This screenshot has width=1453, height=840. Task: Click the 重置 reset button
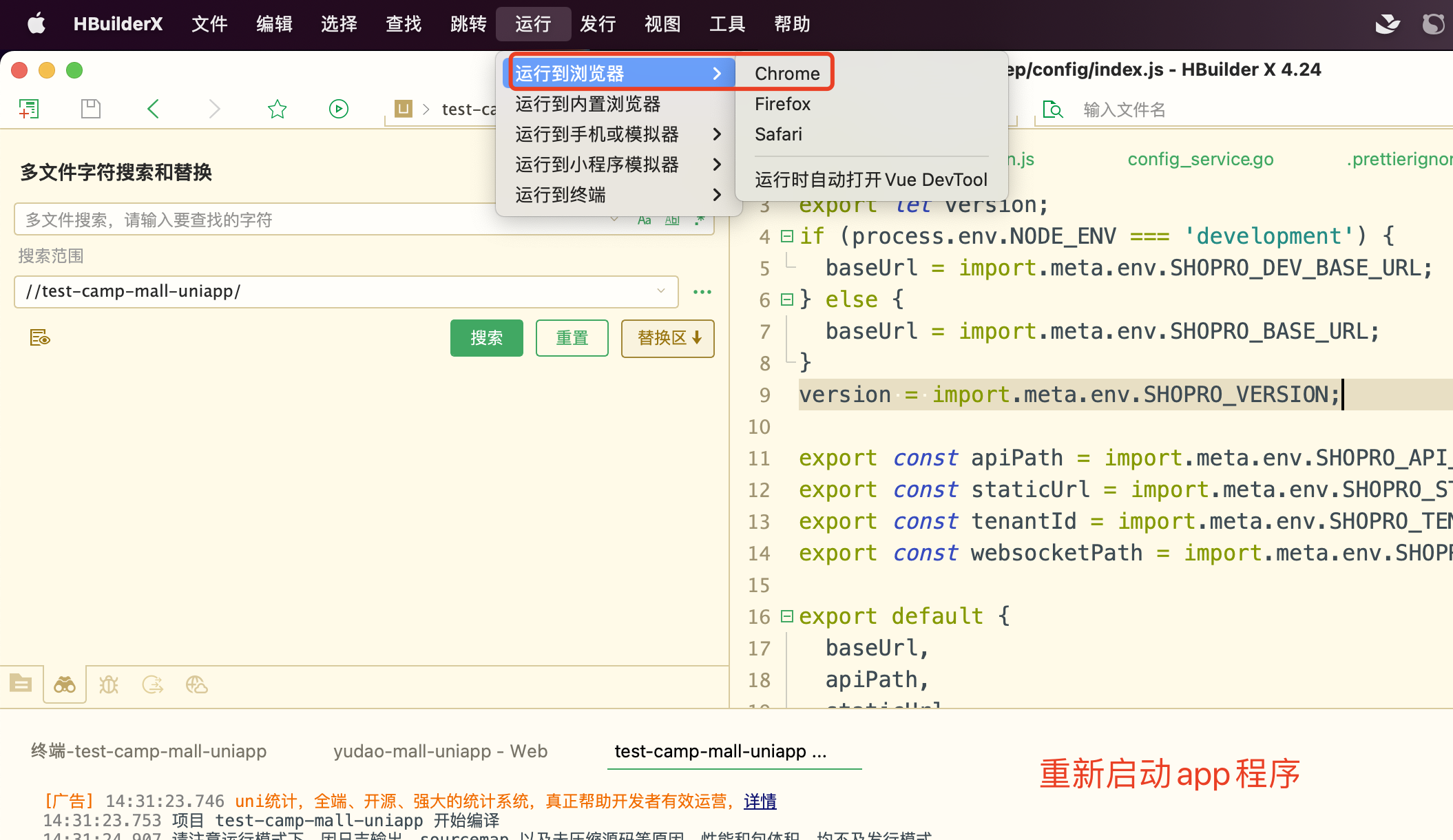point(572,338)
